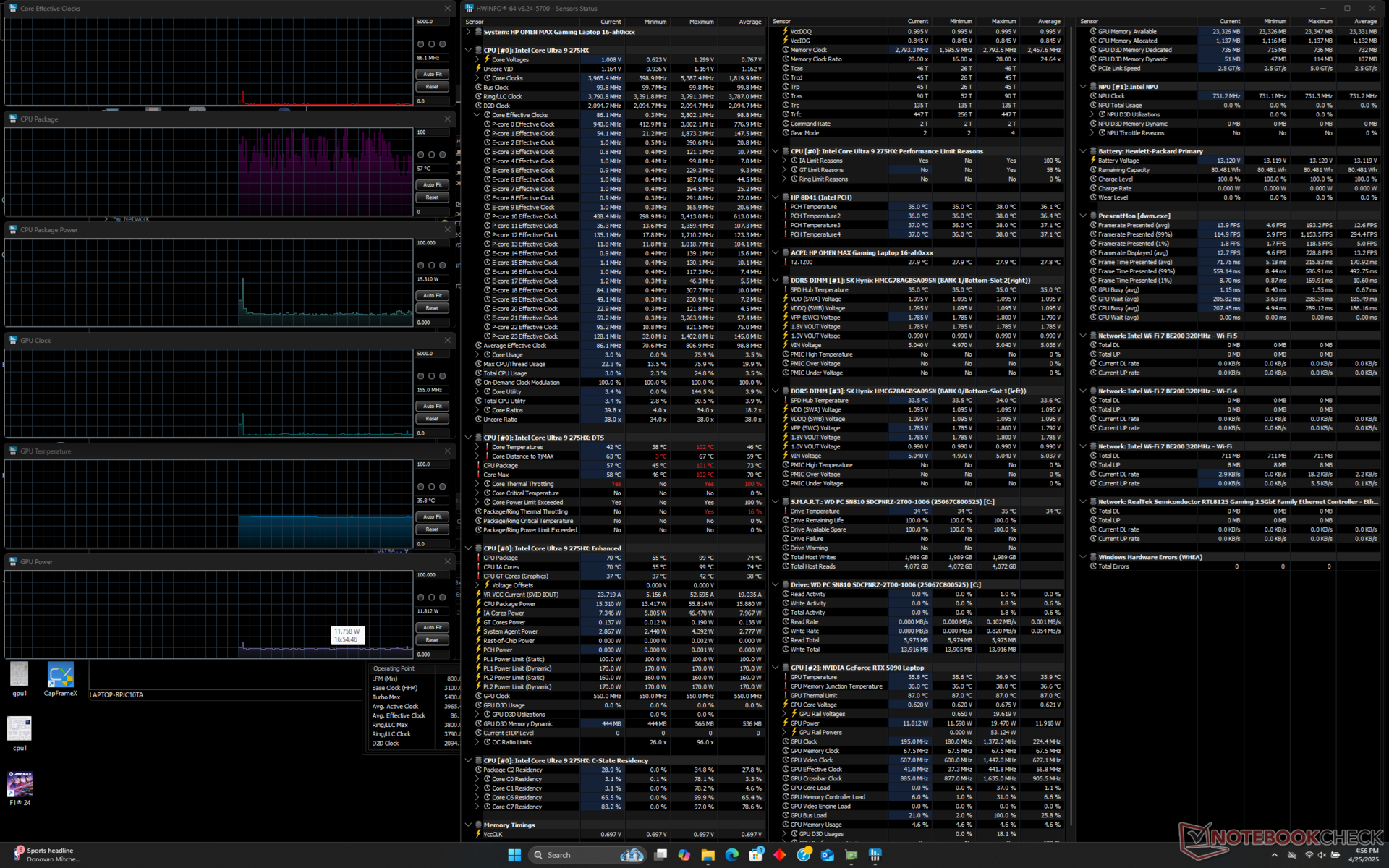Launch Copilot from the taskbar
The image size is (1389, 868).
(x=684, y=855)
